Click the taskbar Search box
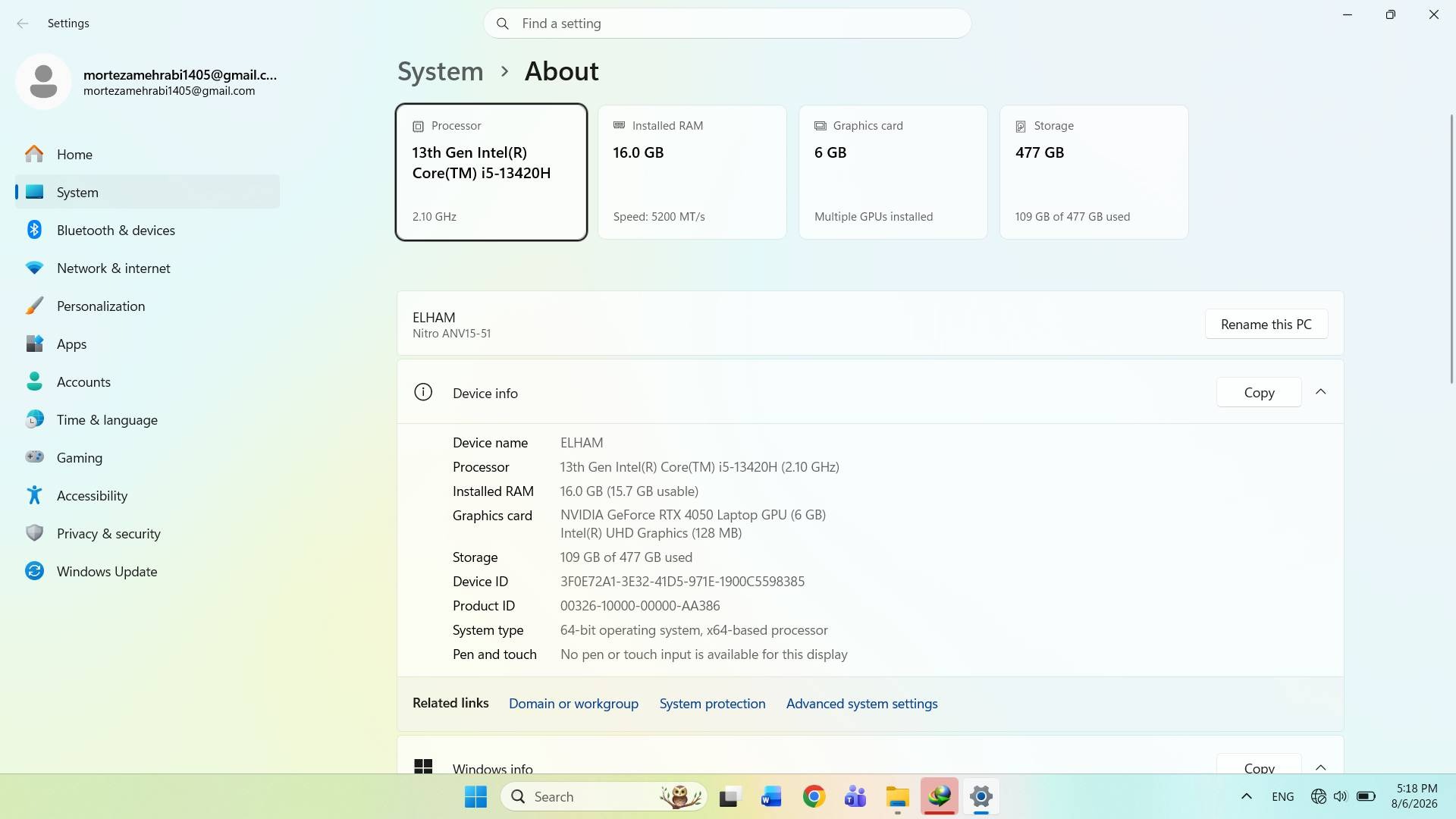Image resolution: width=1456 pixels, height=819 pixels. click(604, 796)
